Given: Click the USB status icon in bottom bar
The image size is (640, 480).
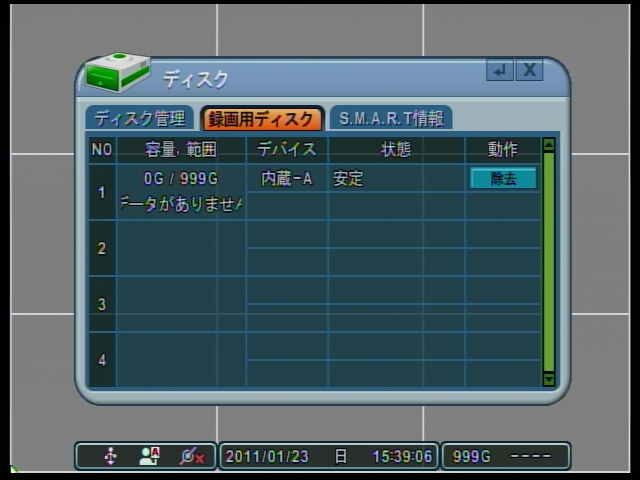Looking at the screenshot, I should [111, 456].
